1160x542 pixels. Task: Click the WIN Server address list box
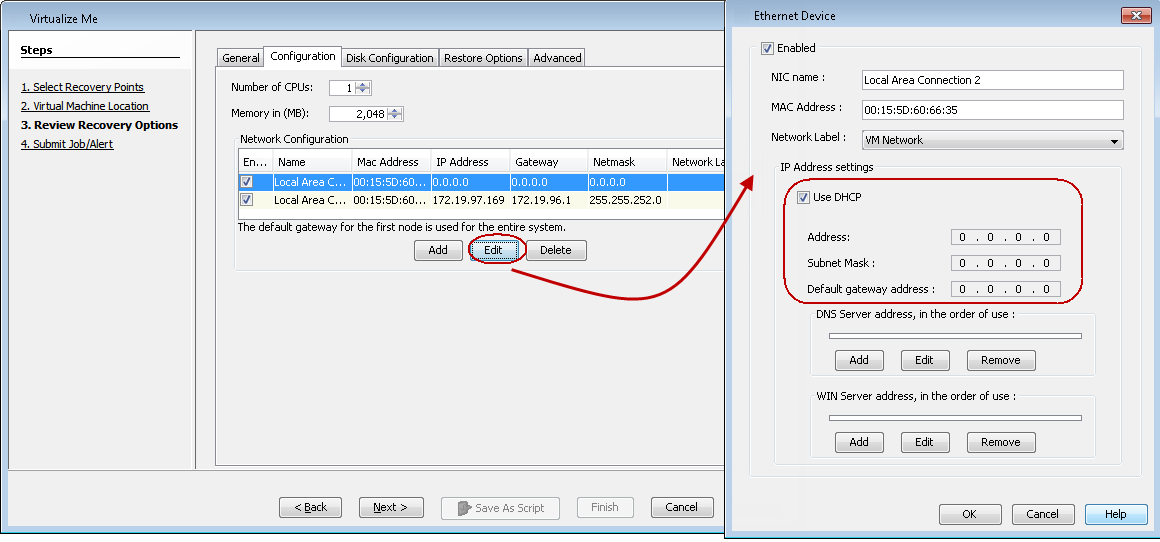pyautogui.click(x=955, y=418)
